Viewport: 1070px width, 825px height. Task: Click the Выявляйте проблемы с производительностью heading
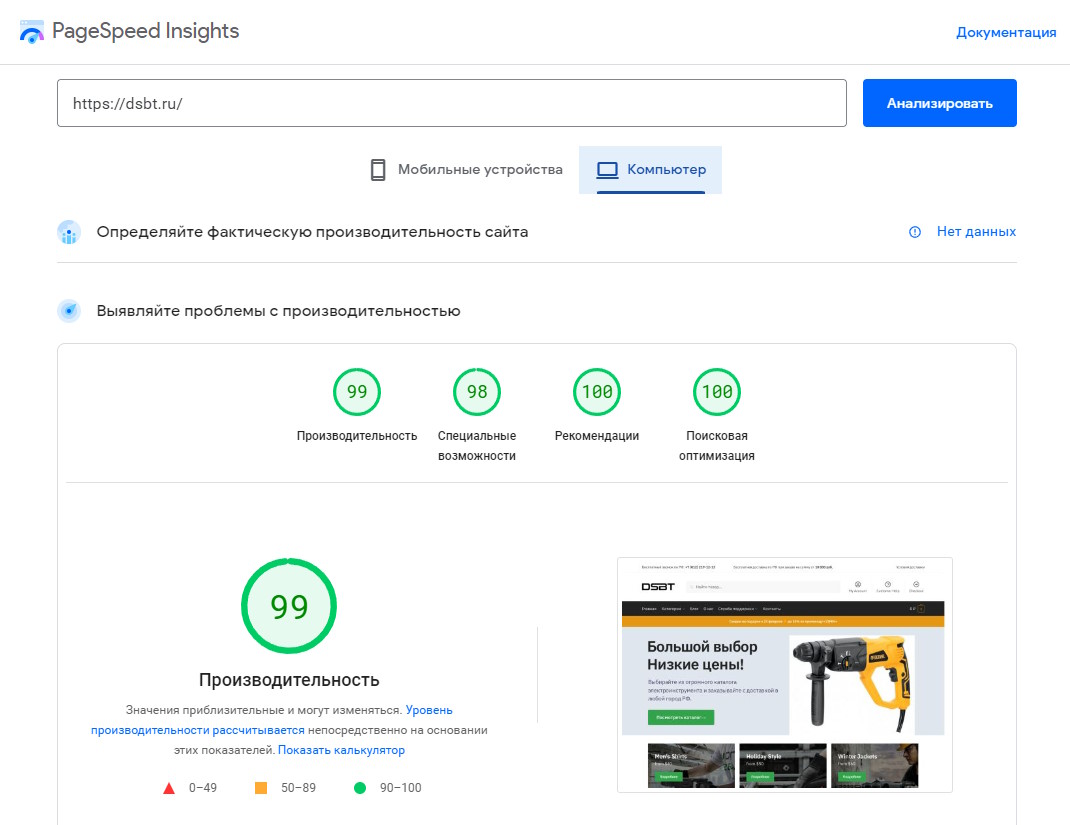(x=278, y=311)
